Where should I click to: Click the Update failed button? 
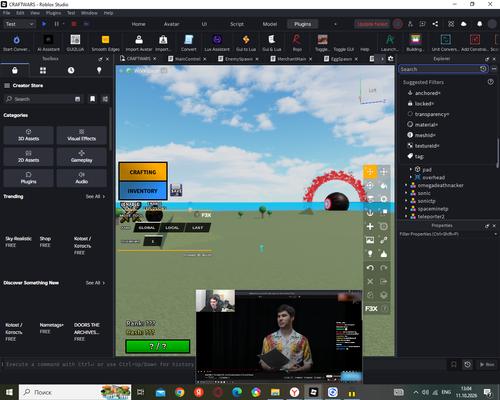372,24
